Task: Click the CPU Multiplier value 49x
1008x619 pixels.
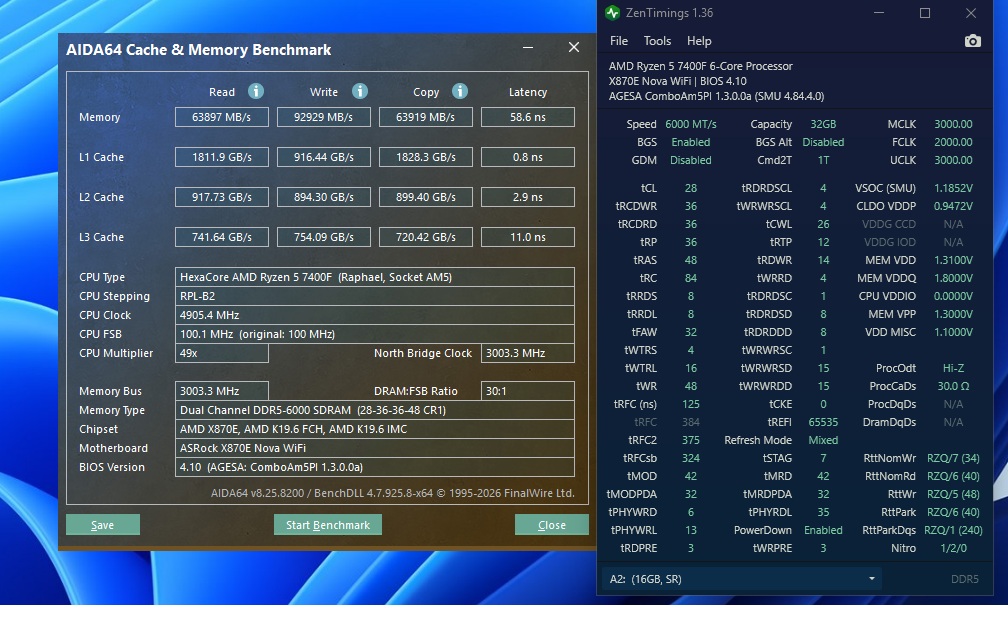Action: [x=222, y=353]
